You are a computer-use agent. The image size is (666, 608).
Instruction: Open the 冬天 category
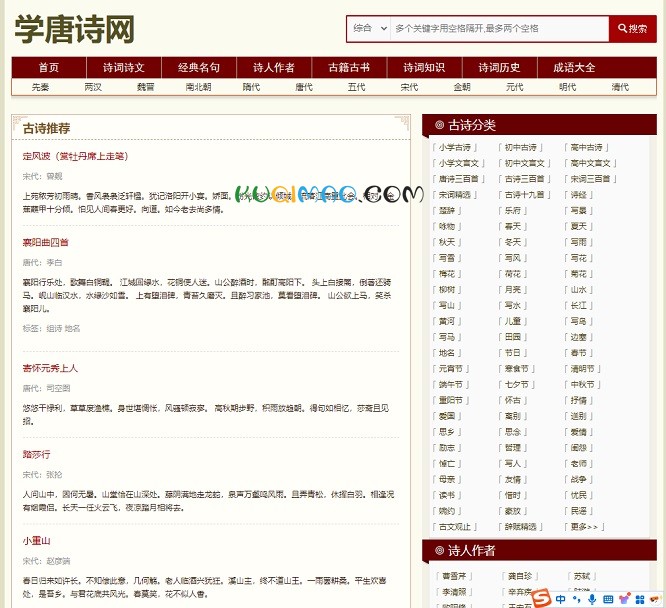click(x=512, y=242)
